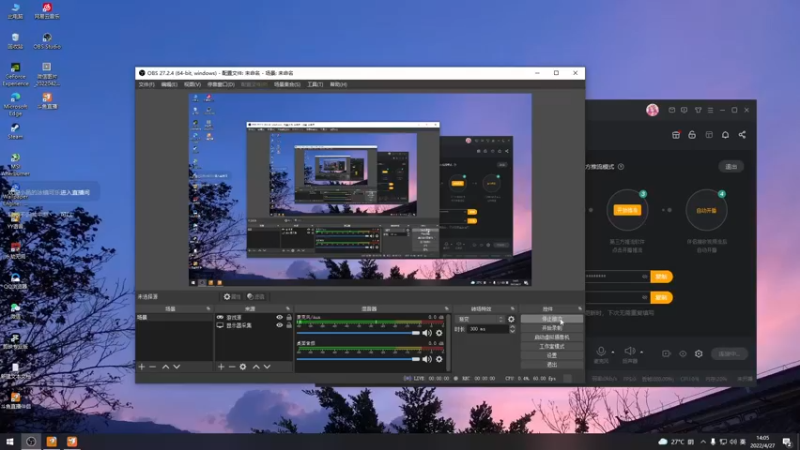800x450 pixels.
Task: Open the 编辑(E) menu in OBS
Action: tap(169, 84)
